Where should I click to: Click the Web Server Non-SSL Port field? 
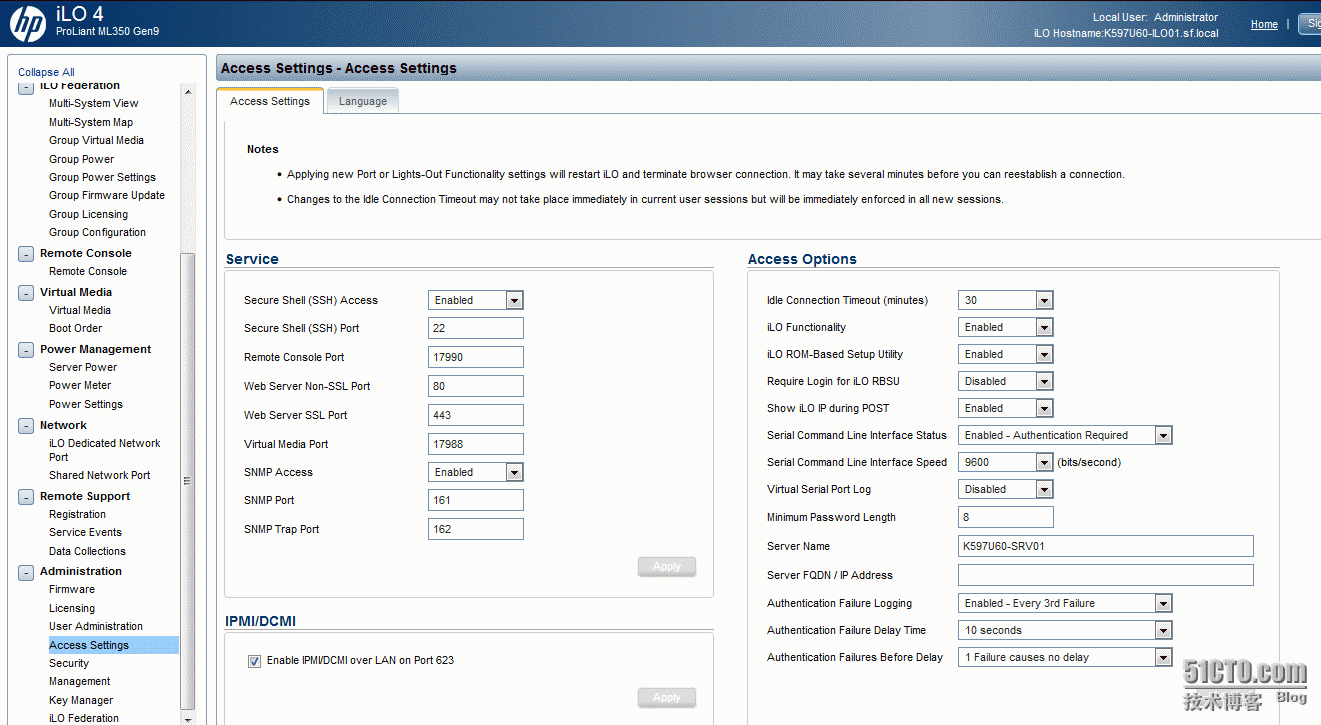pyautogui.click(x=476, y=386)
